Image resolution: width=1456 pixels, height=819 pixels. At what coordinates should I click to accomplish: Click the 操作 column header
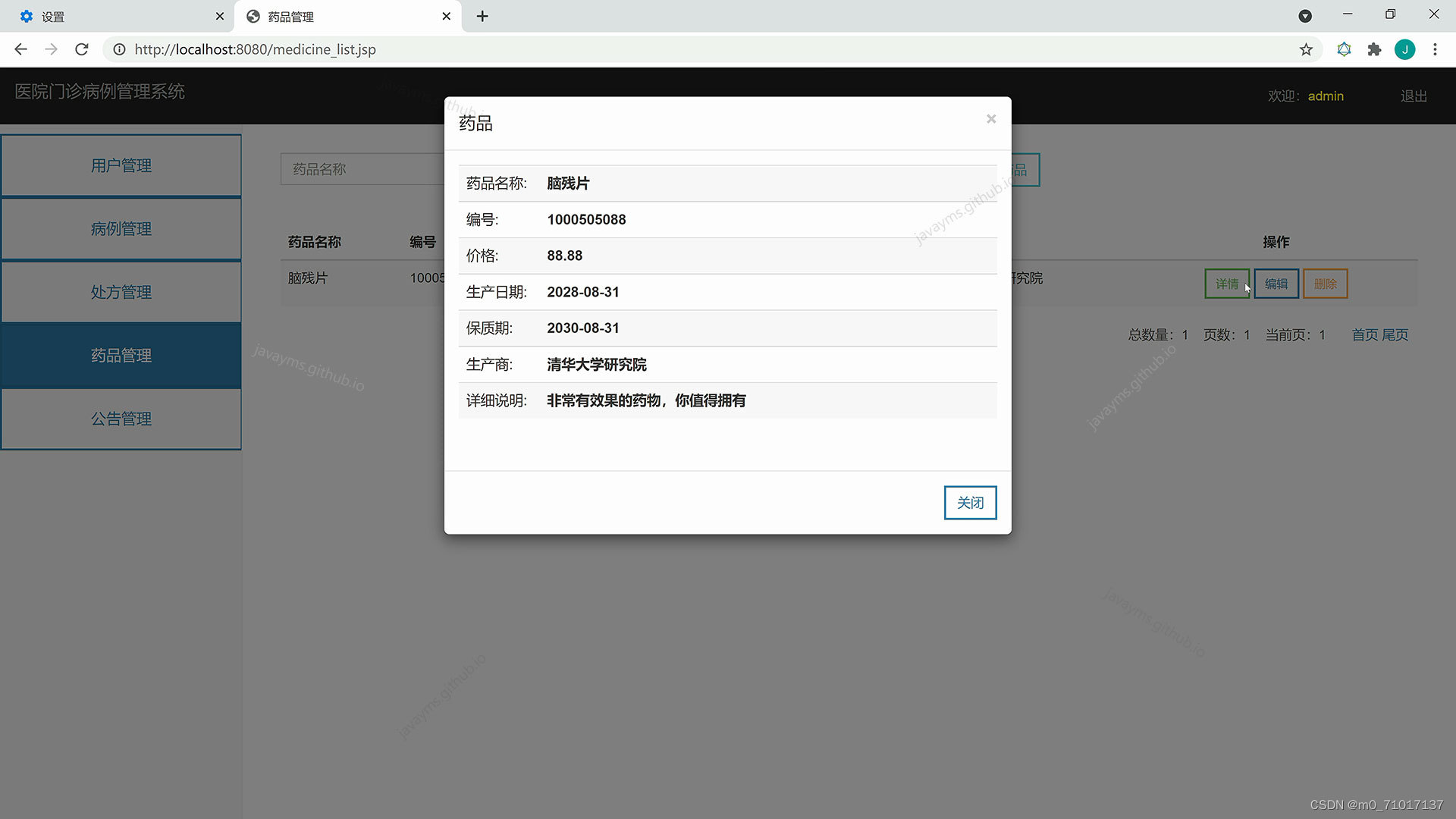coord(1276,242)
